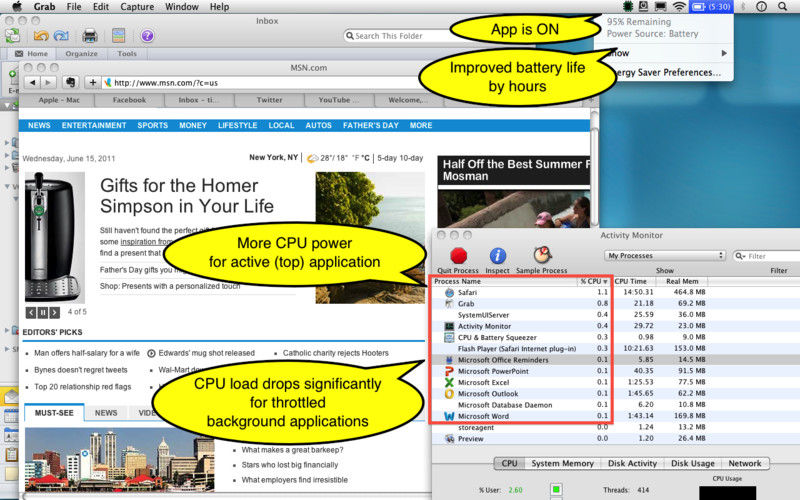
Task: Pause the MSN slideshow
Action: tap(42, 313)
